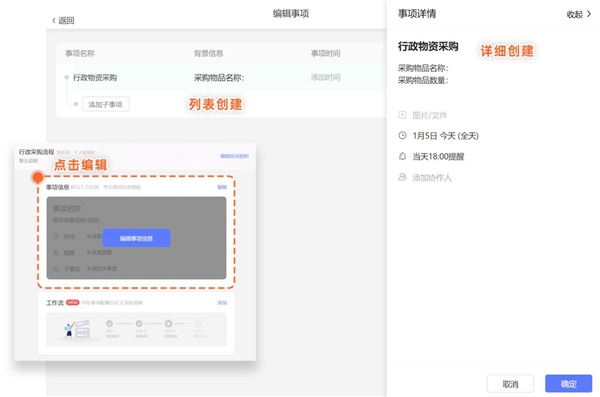Screen dimensions: 600x397
Task: Click the blue 编辑事项信息 button
Action: click(136, 238)
